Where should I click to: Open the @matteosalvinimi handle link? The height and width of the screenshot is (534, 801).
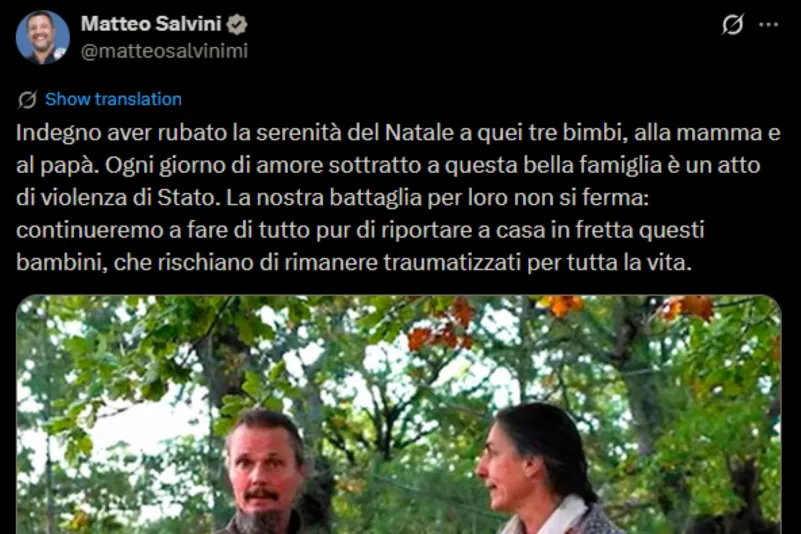[164, 51]
